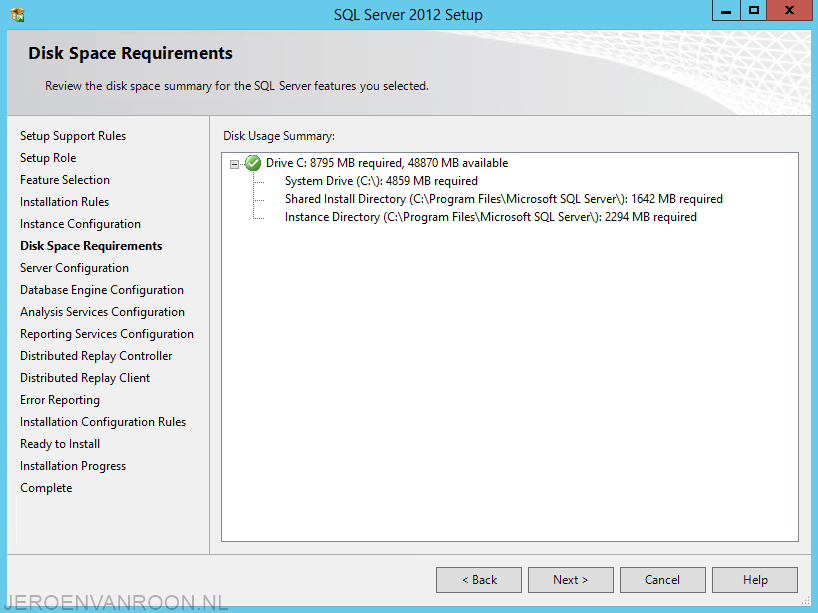This screenshot has height=613, width=818.
Task: Select the 'System Drive (C:\): 4859 MB required' row
Action: (381, 181)
